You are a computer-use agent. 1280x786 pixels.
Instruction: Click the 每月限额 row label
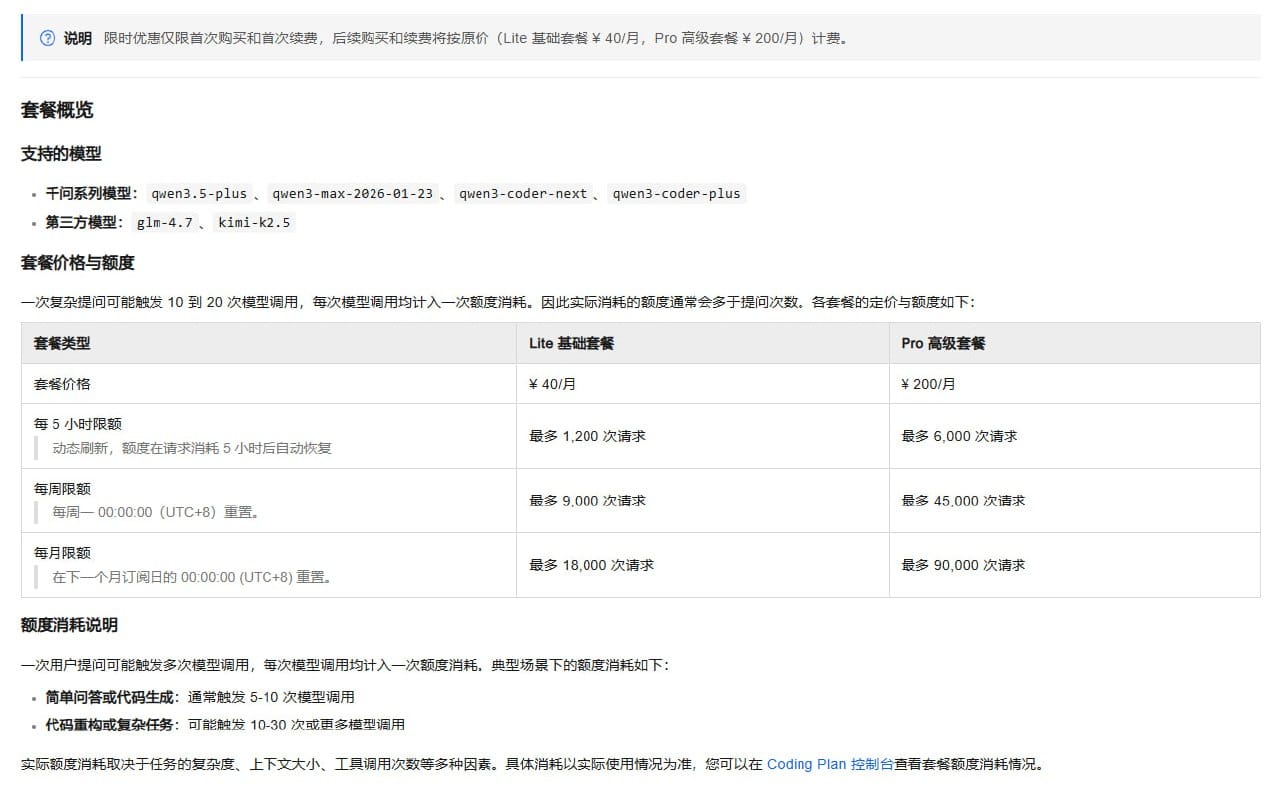[x=62, y=553]
